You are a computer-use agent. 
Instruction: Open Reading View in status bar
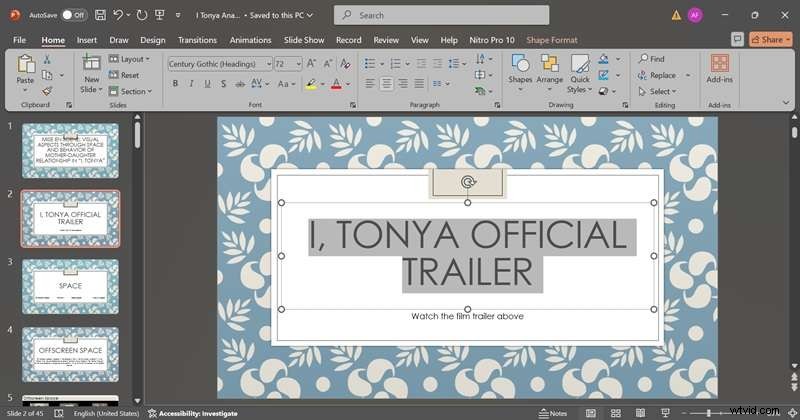point(640,413)
